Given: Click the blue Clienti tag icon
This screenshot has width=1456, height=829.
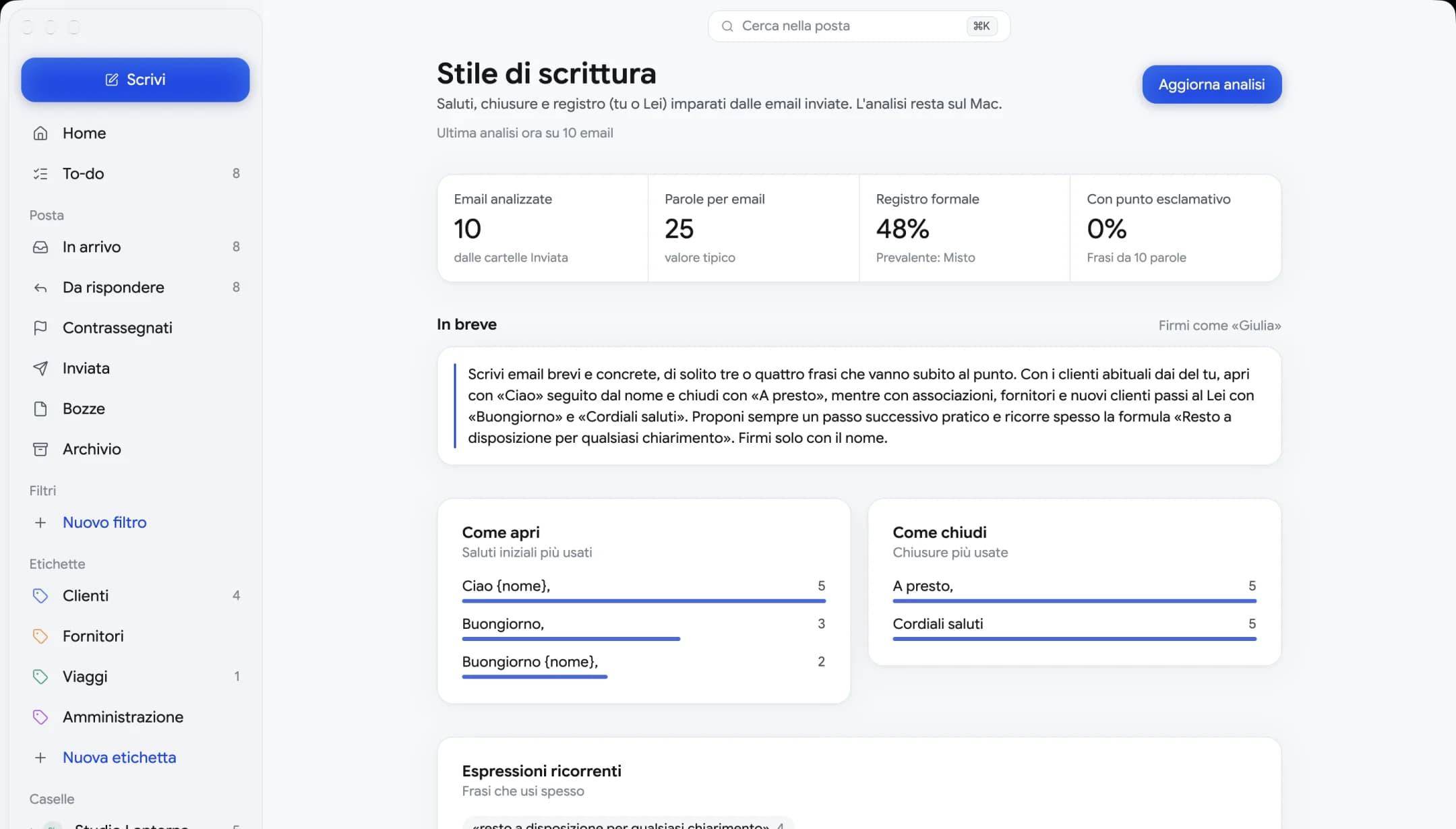Looking at the screenshot, I should click(x=40, y=596).
